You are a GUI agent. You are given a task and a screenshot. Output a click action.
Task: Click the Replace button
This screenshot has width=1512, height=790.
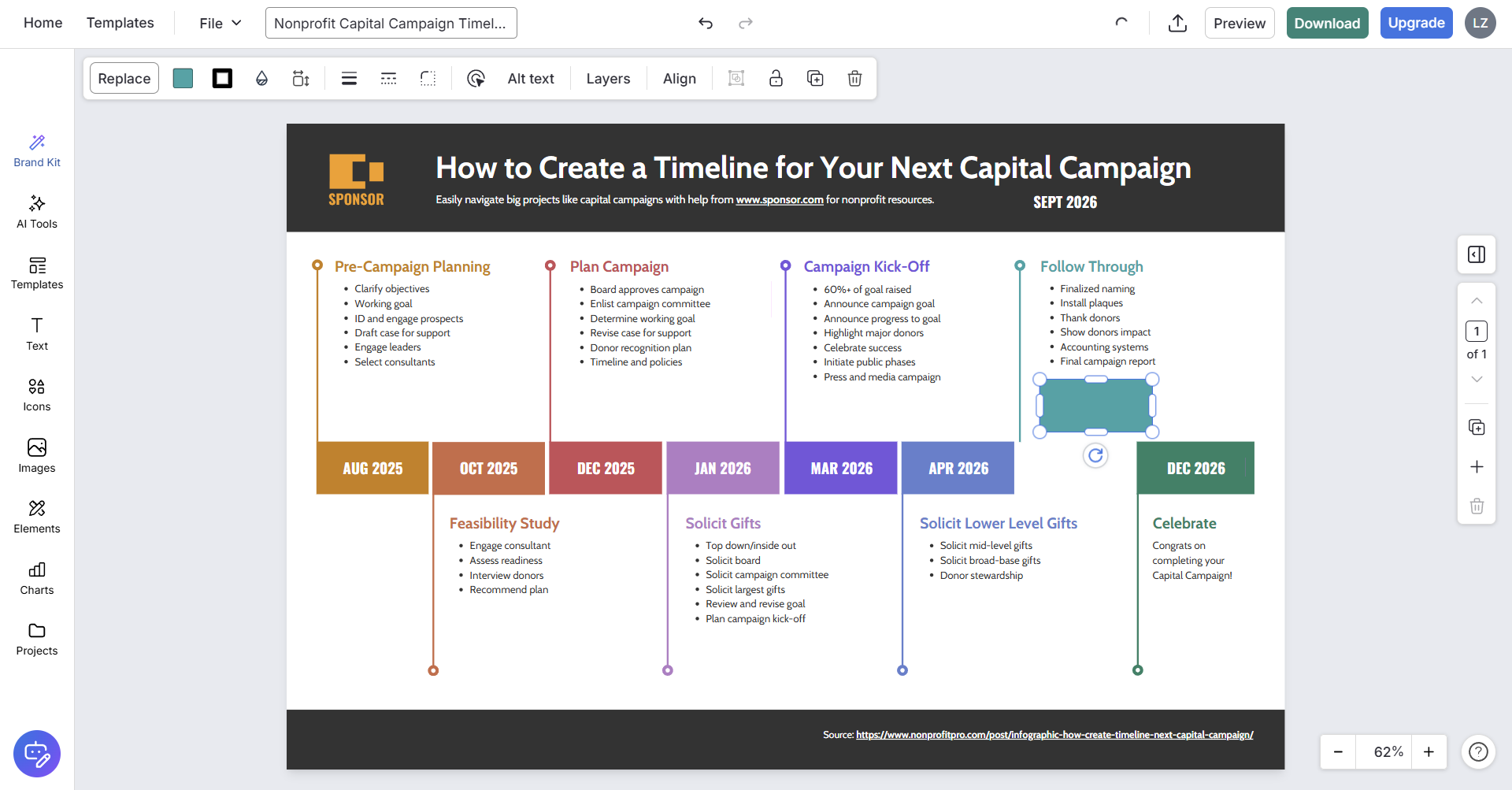[124, 79]
